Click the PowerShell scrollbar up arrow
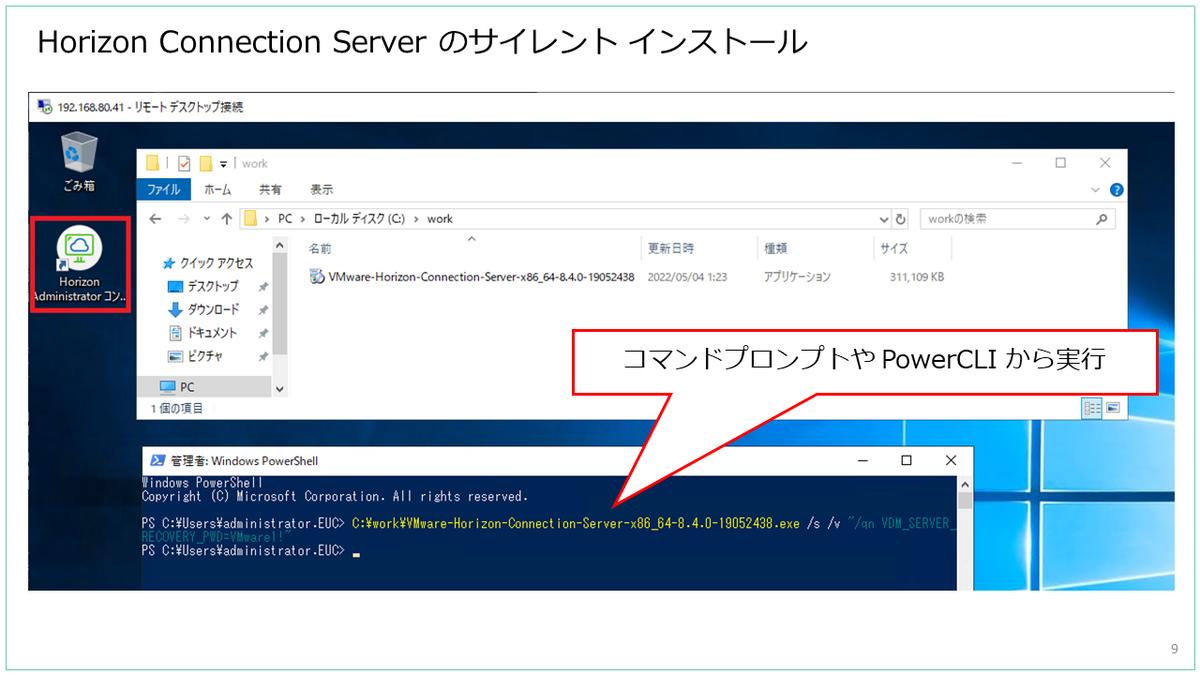 tap(964, 484)
